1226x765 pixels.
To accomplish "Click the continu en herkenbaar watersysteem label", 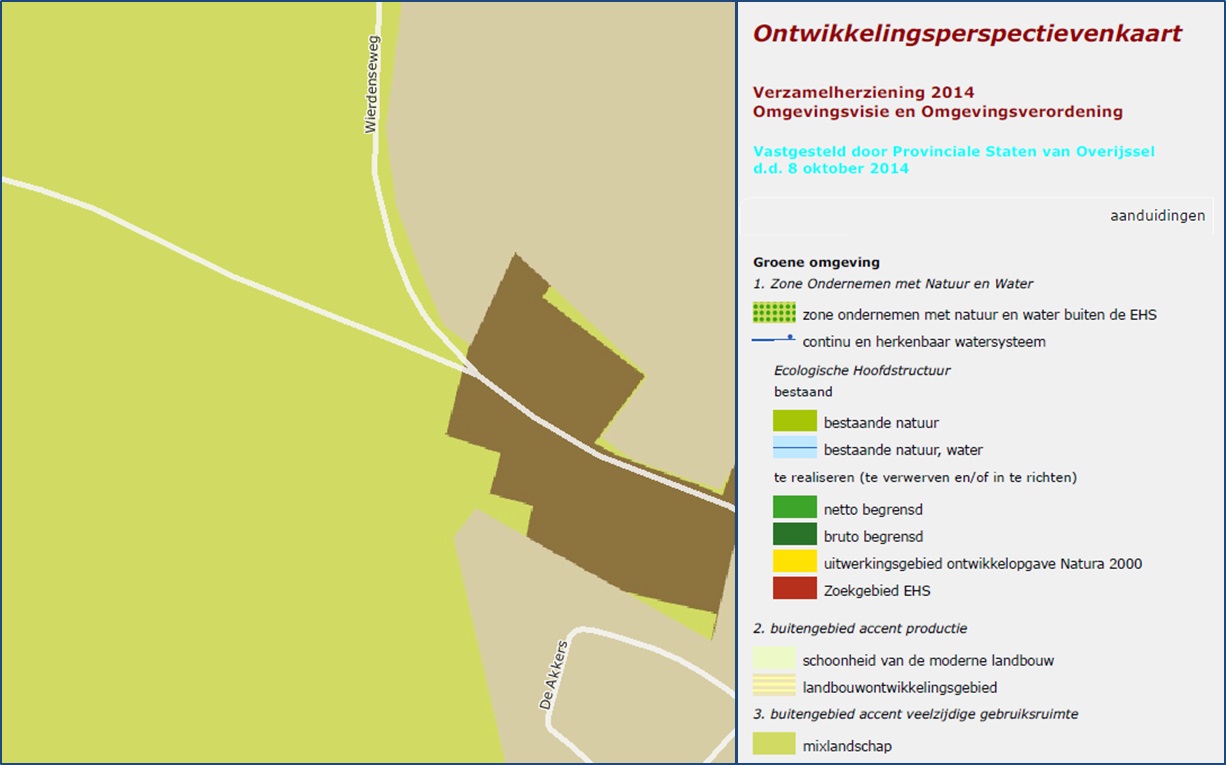I will click(x=924, y=342).
